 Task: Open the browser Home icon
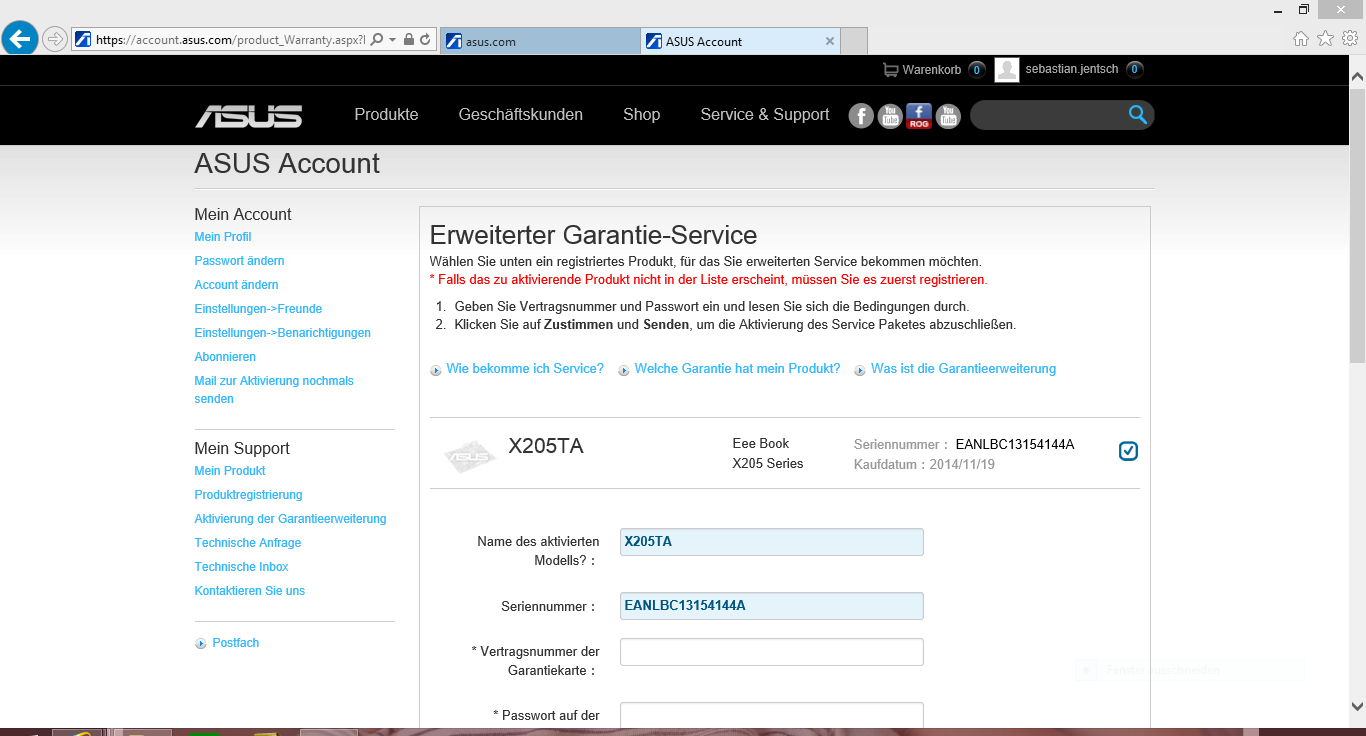1301,39
